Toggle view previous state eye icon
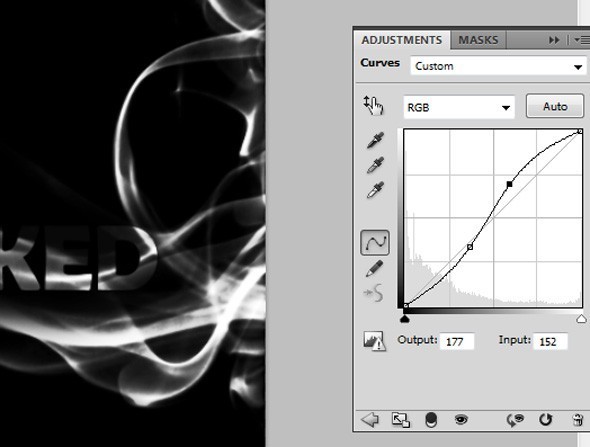The image size is (590, 447). click(515, 420)
